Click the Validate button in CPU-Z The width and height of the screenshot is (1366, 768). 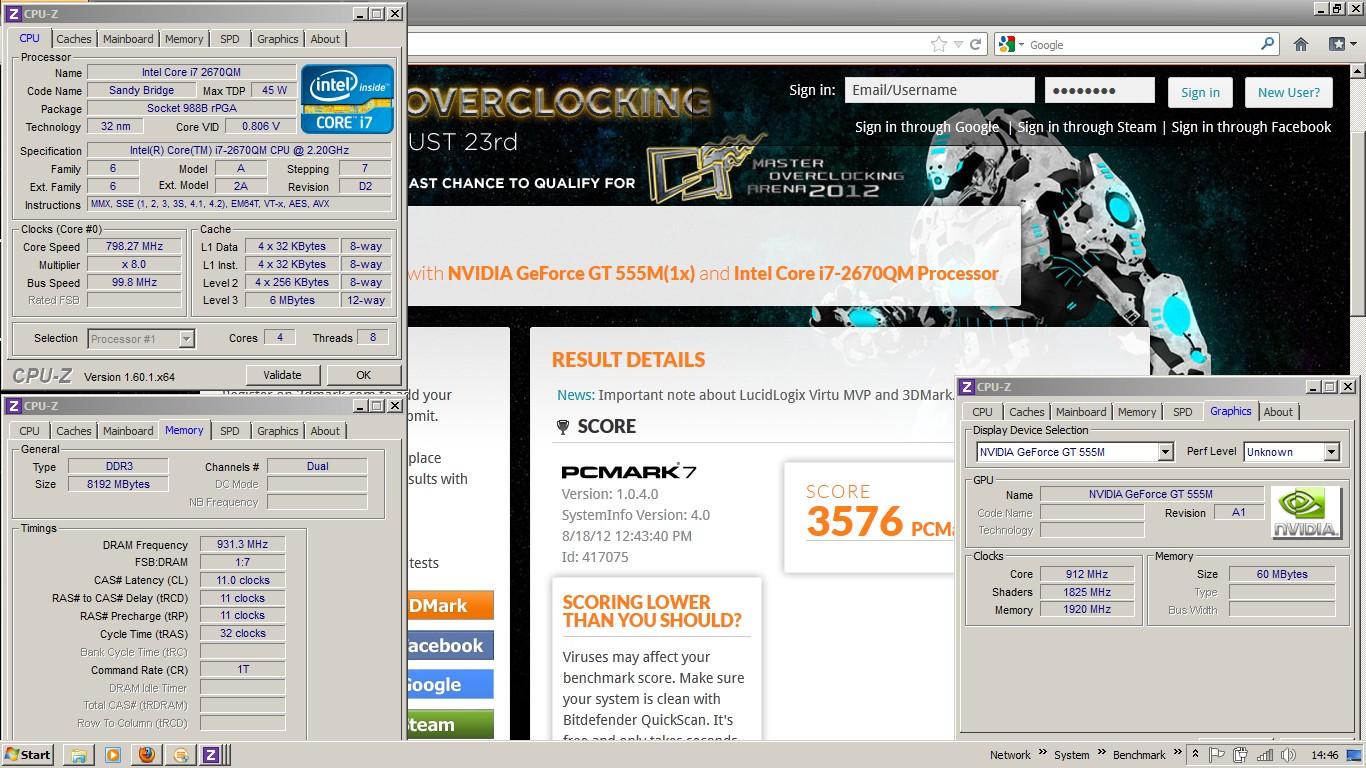[282, 375]
